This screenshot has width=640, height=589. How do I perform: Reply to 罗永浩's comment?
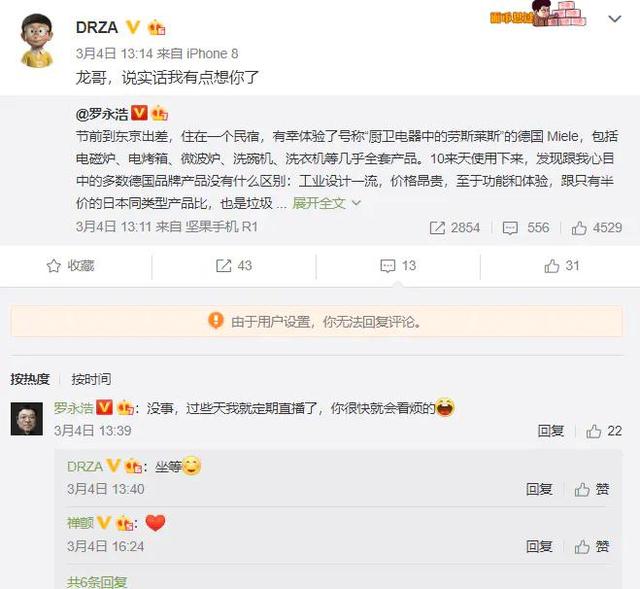point(551,431)
